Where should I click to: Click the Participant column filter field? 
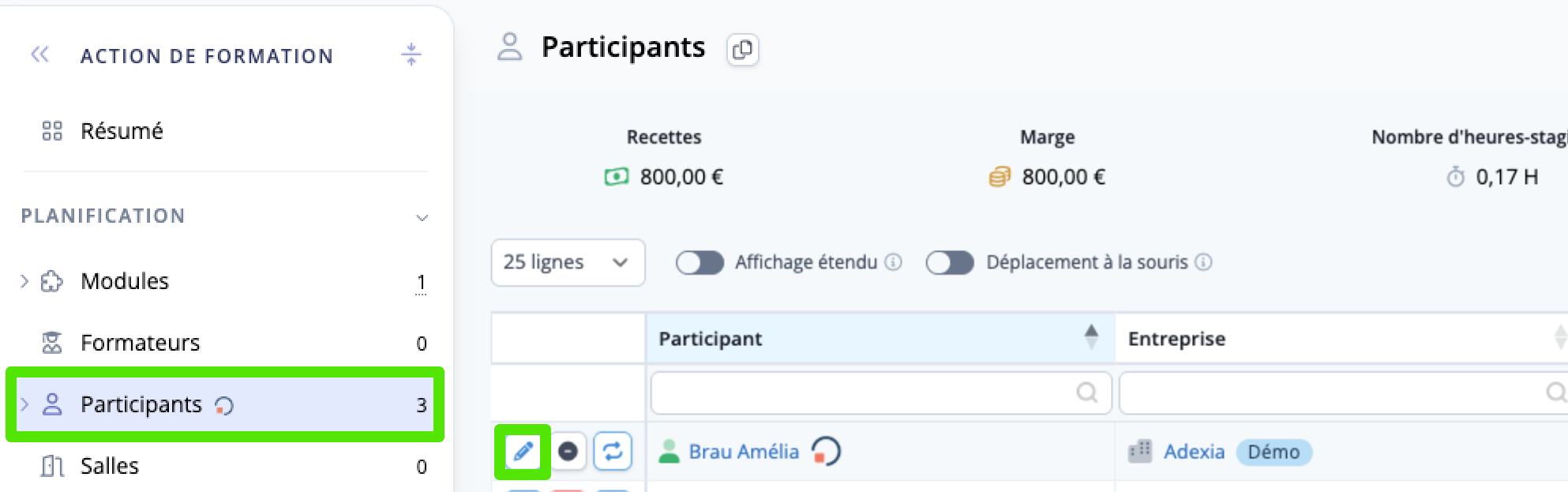(x=881, y=392)
